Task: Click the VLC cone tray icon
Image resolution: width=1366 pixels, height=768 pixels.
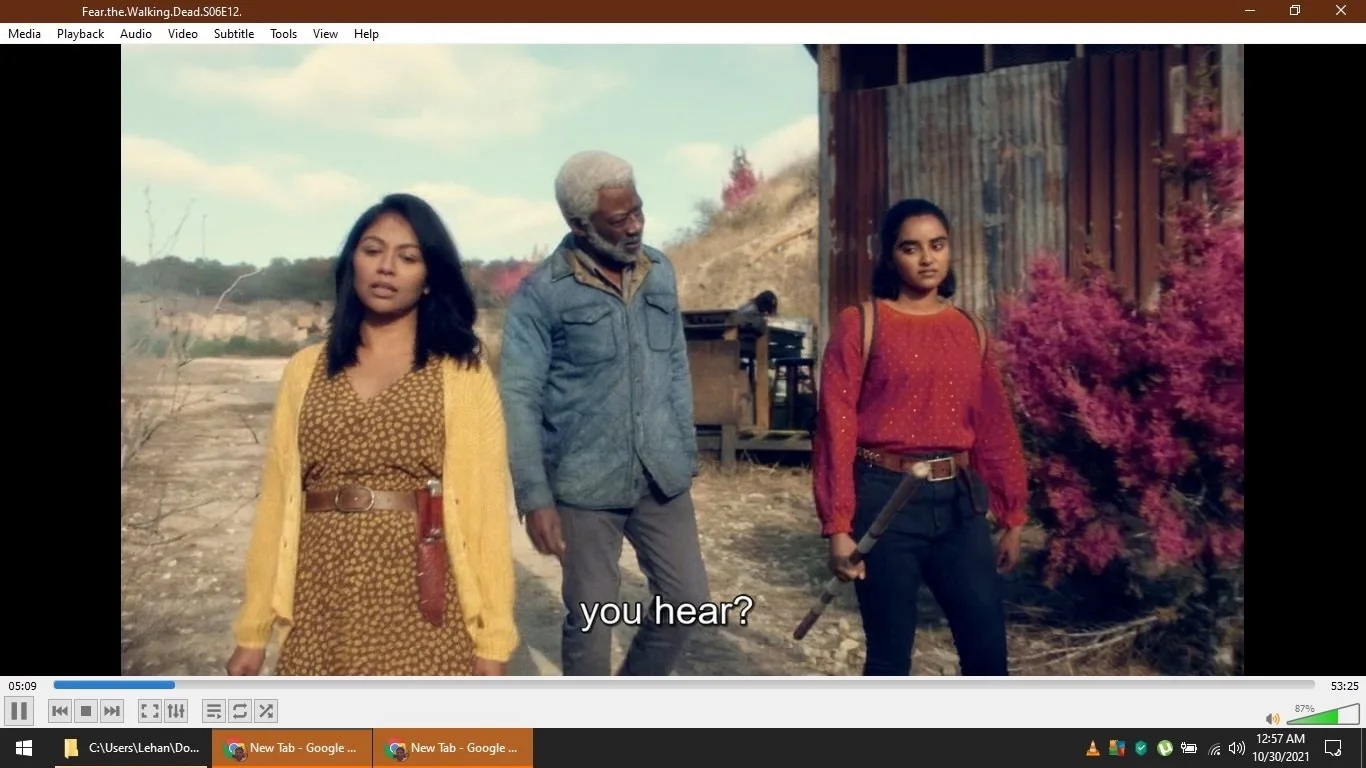Action: 1093,748
